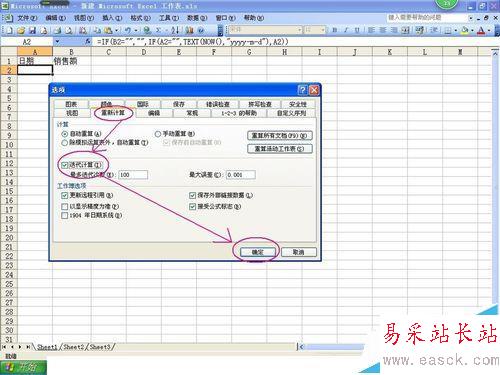The height and width of the screenshot is (375, 500).
Task: Toggle the 接受公式标志 checkbox
Action: [x=192, y=207]
